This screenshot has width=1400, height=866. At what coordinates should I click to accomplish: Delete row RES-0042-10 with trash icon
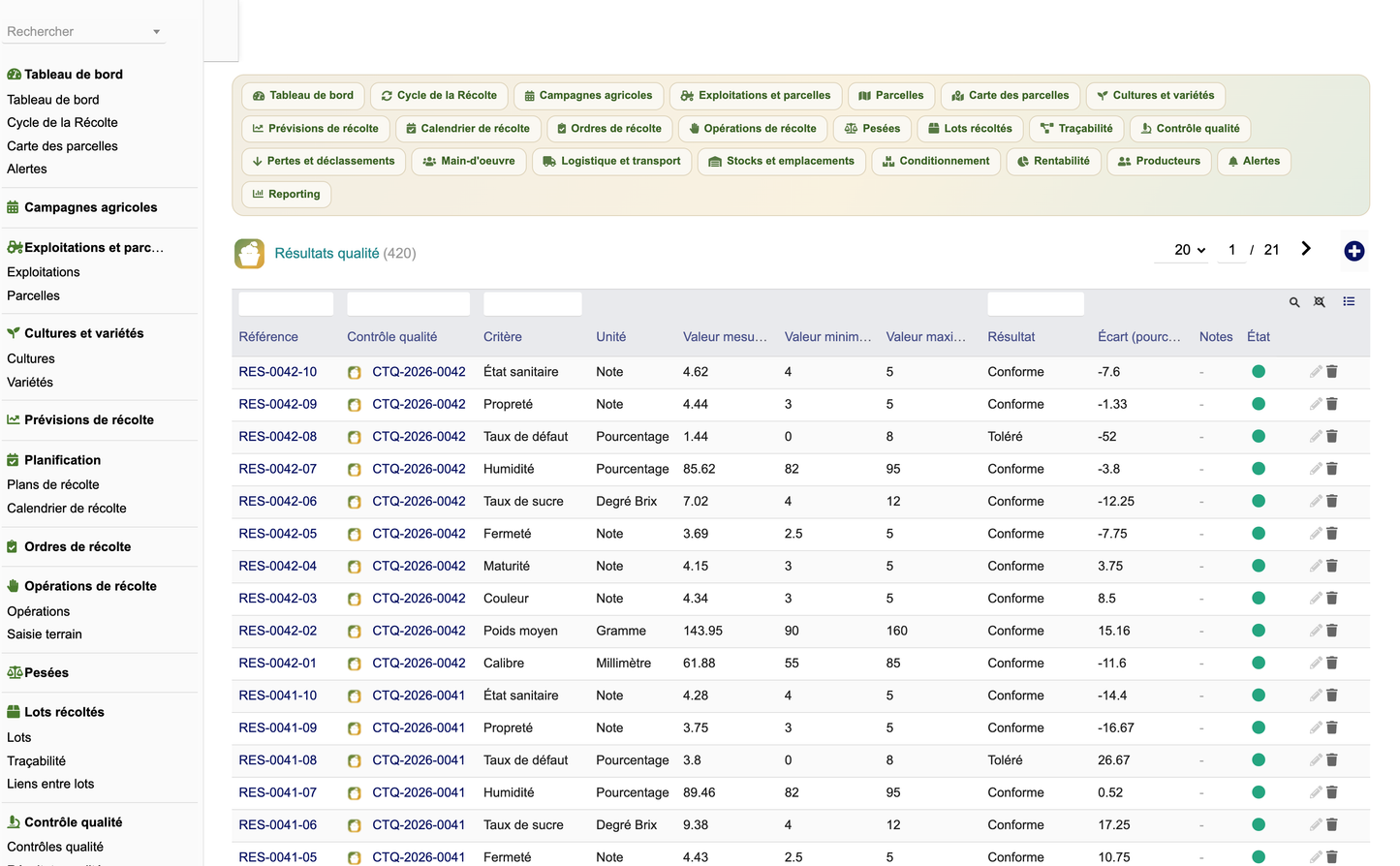(x=1332, y=372)
